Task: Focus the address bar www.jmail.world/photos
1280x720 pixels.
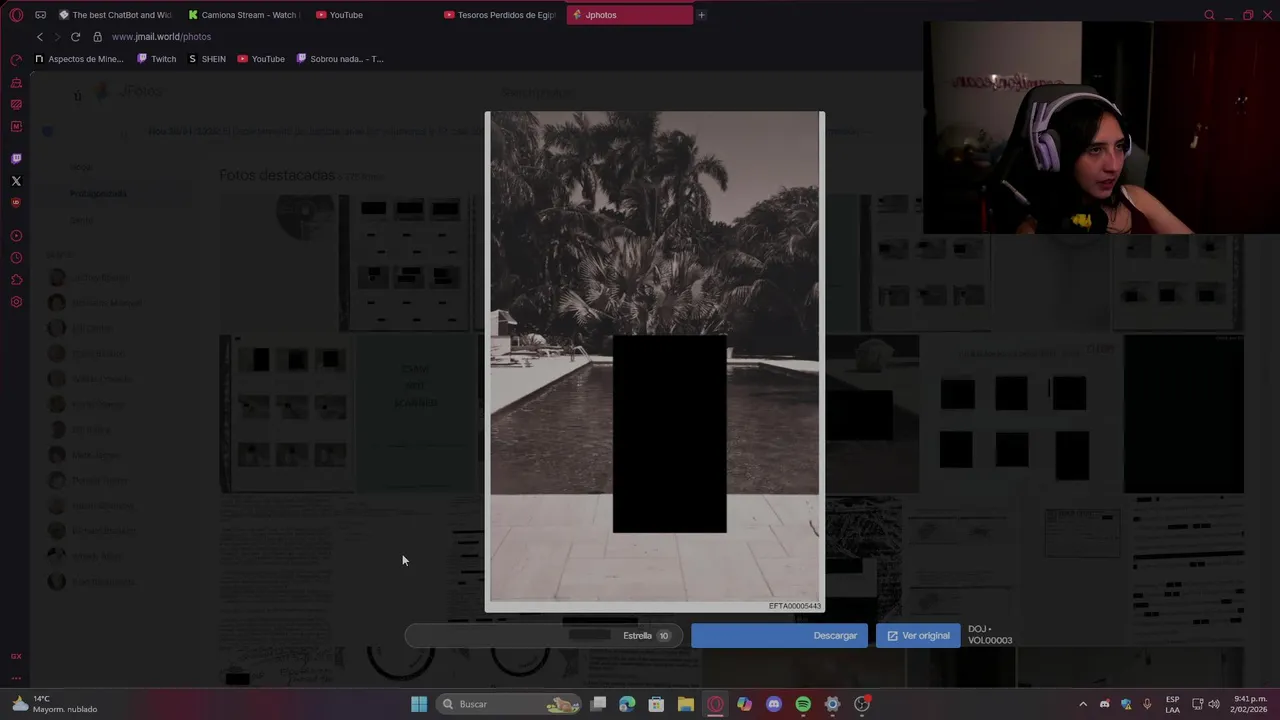Action: pos(161,37)
